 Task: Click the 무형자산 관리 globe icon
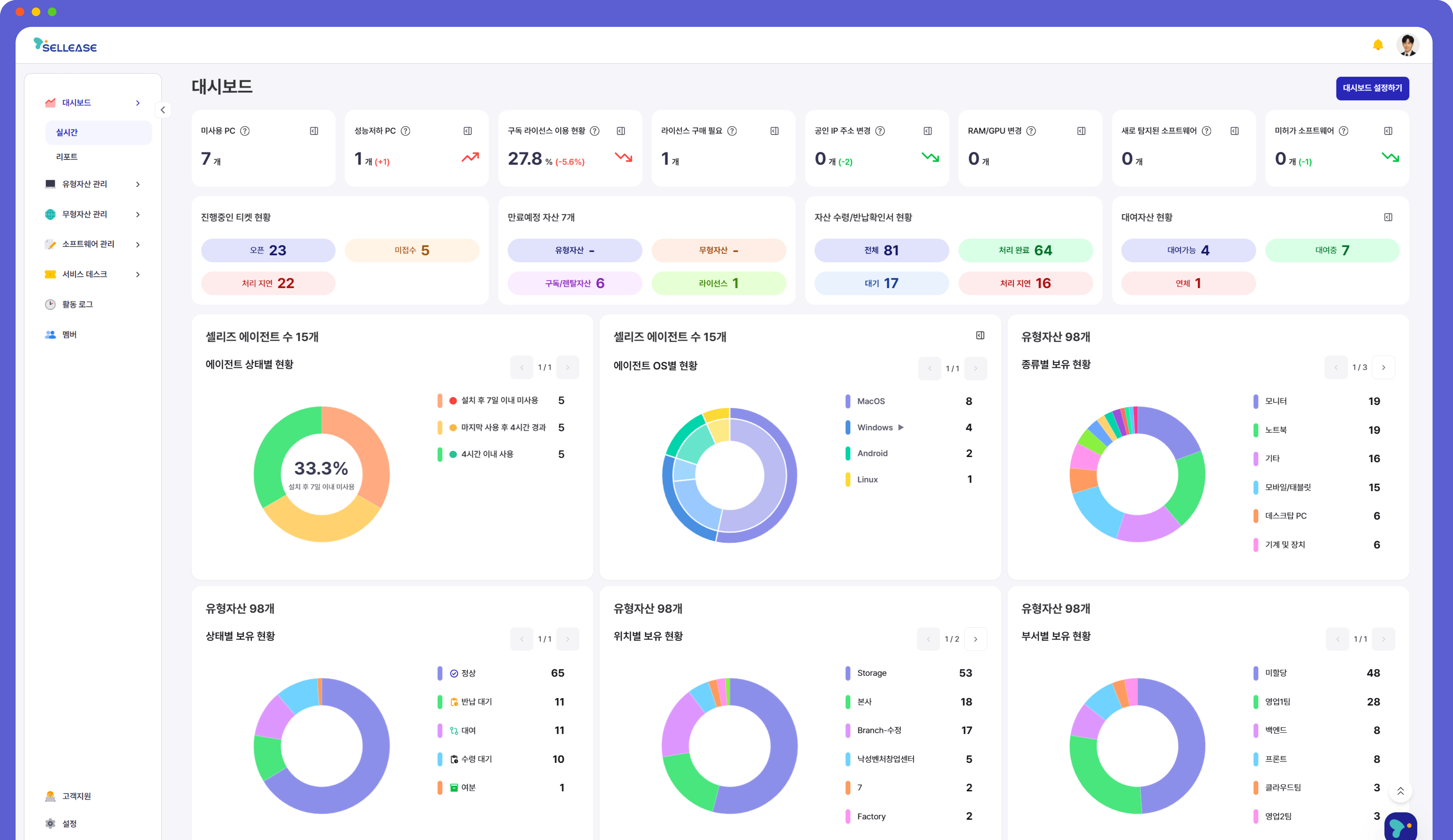[x=50, y=214]
